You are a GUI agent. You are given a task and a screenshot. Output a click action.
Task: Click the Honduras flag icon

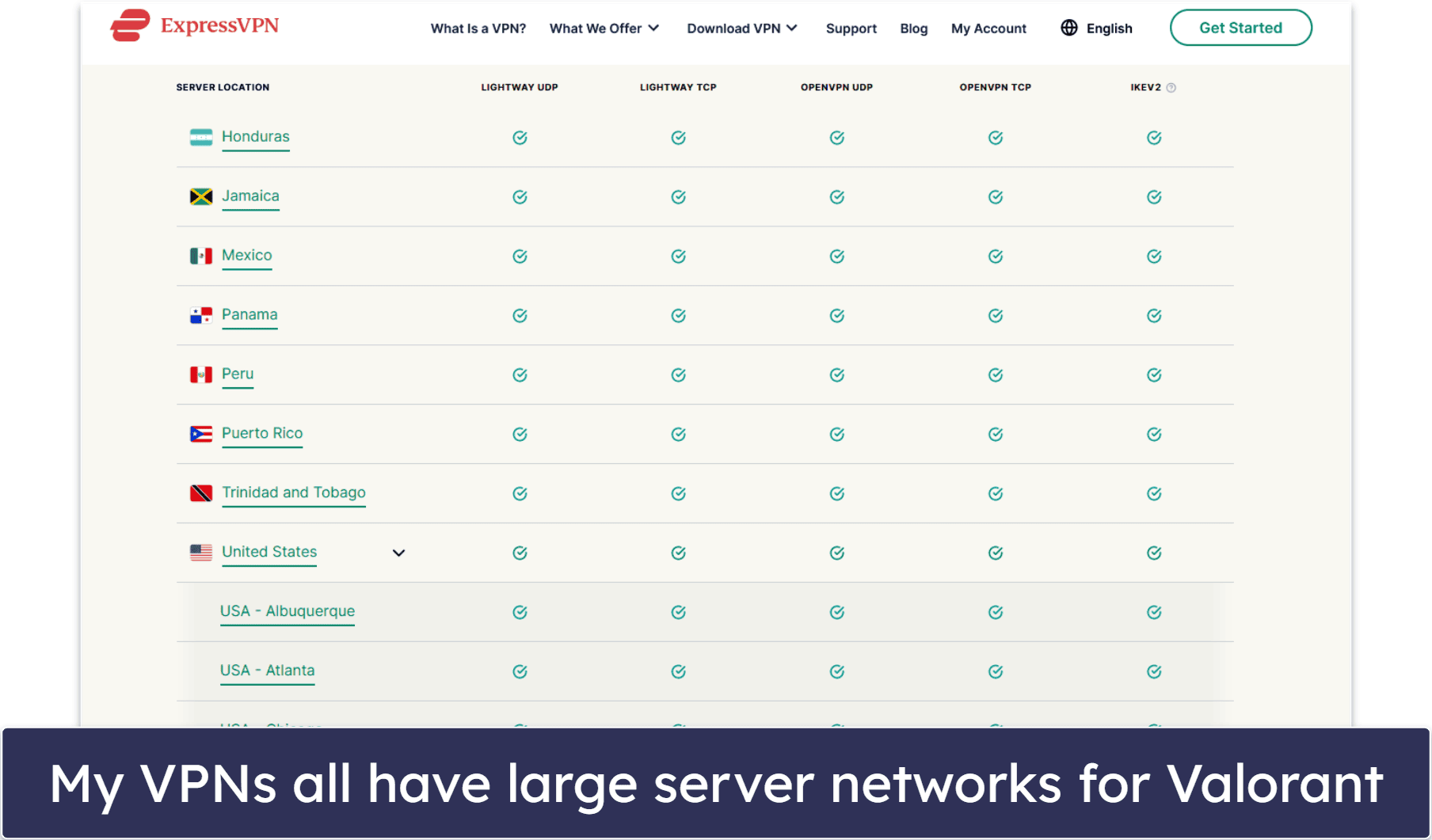coord(201,137)
